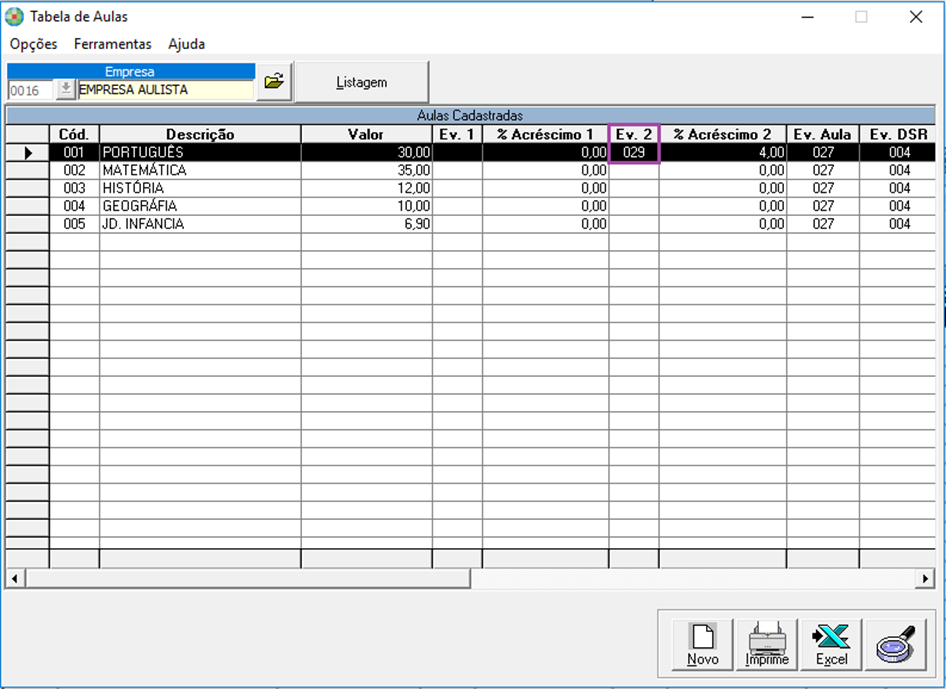Click the Cód. column header
The height and width of the screenshot is (689, 946).
click(x=74, y=134)
